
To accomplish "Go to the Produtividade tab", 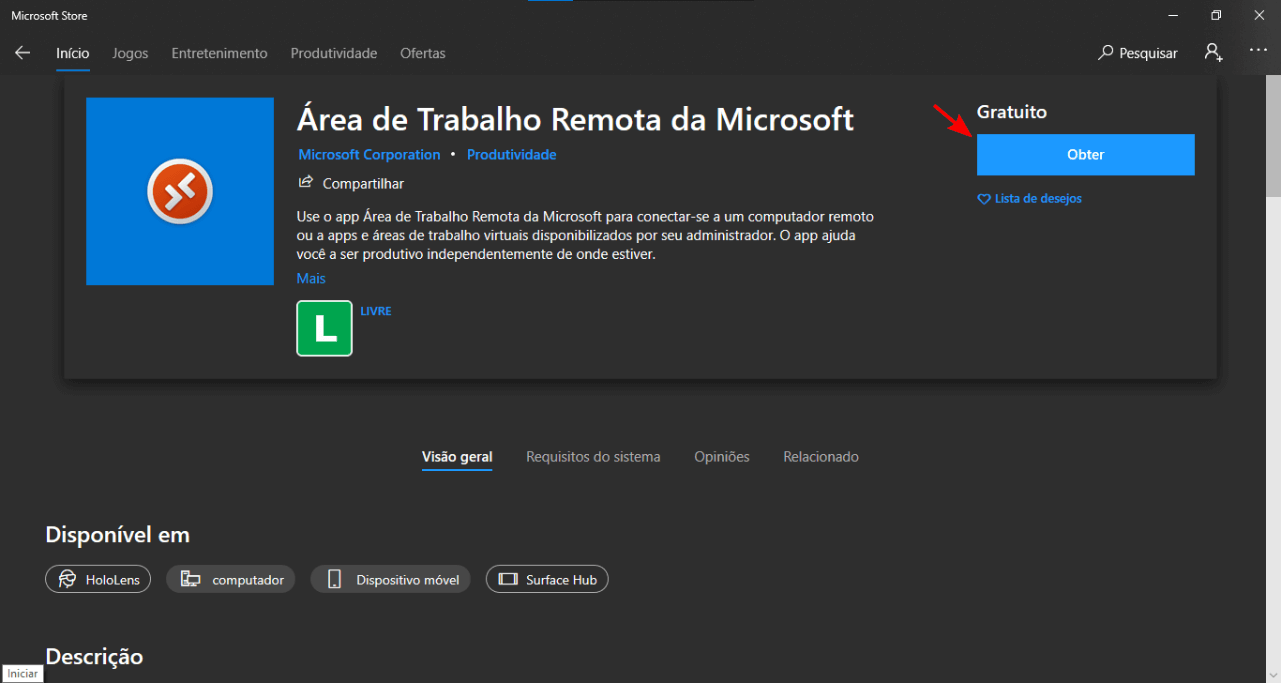I will (x=334, y=53).
